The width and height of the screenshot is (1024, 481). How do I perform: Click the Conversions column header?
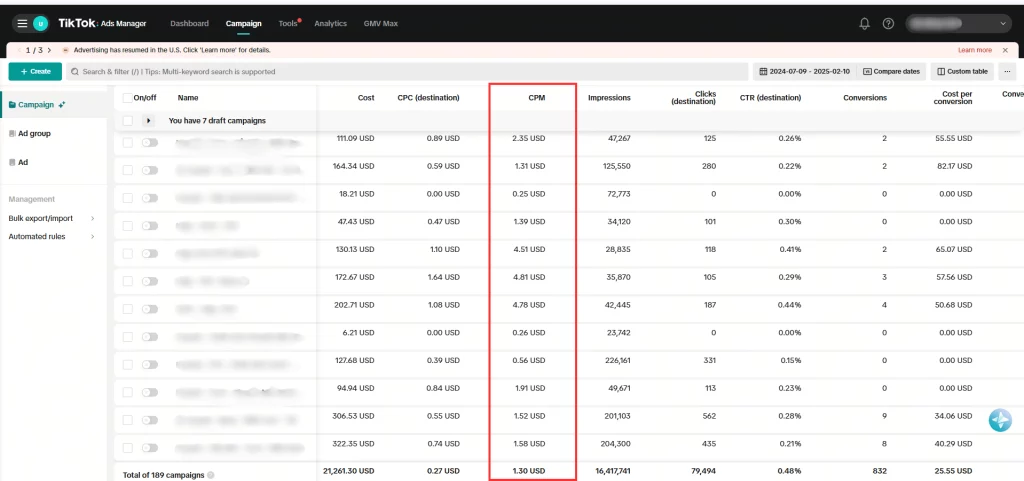click(x=865, y=98)
